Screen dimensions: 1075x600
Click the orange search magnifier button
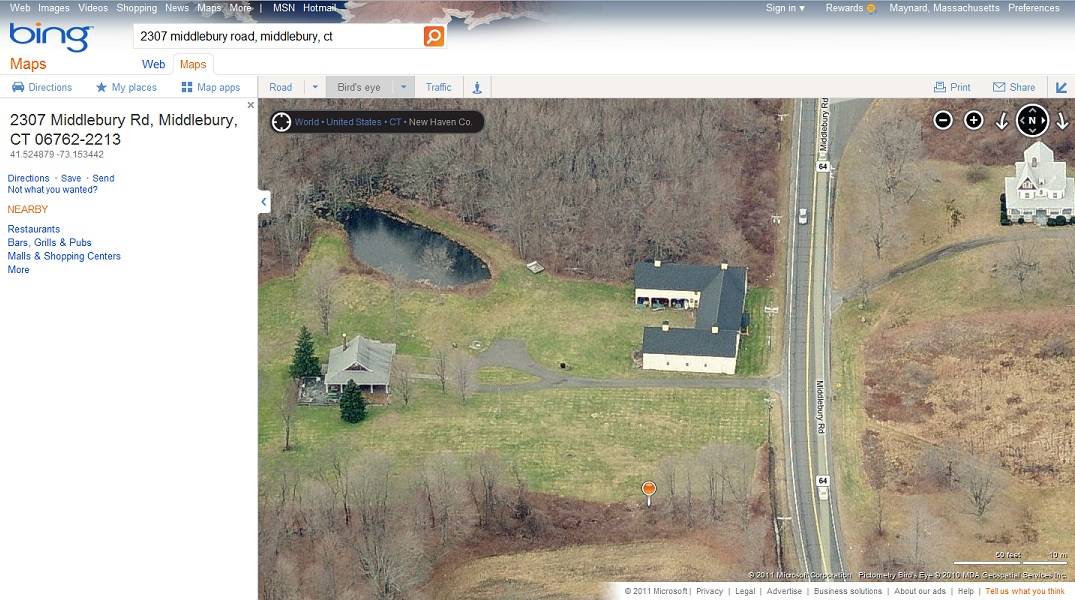tap(433, 36)
